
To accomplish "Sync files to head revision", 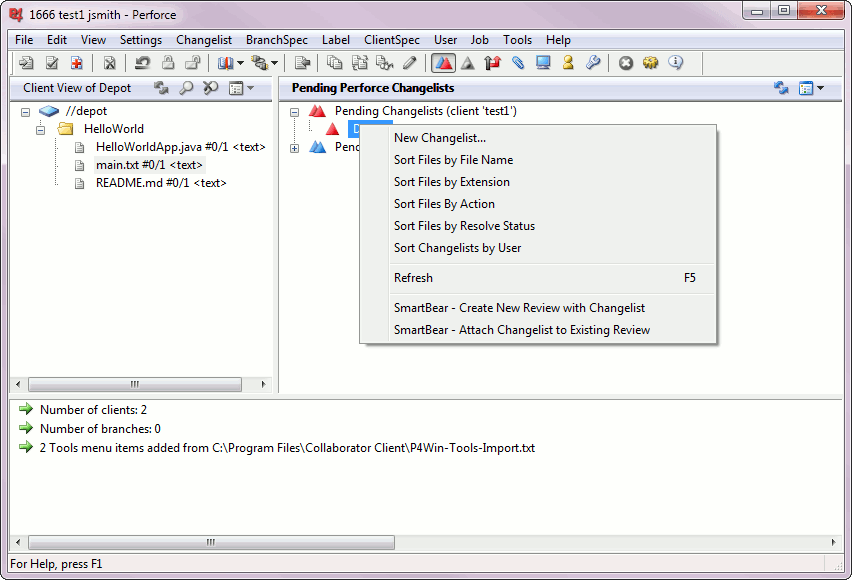I will coord(26,62).
